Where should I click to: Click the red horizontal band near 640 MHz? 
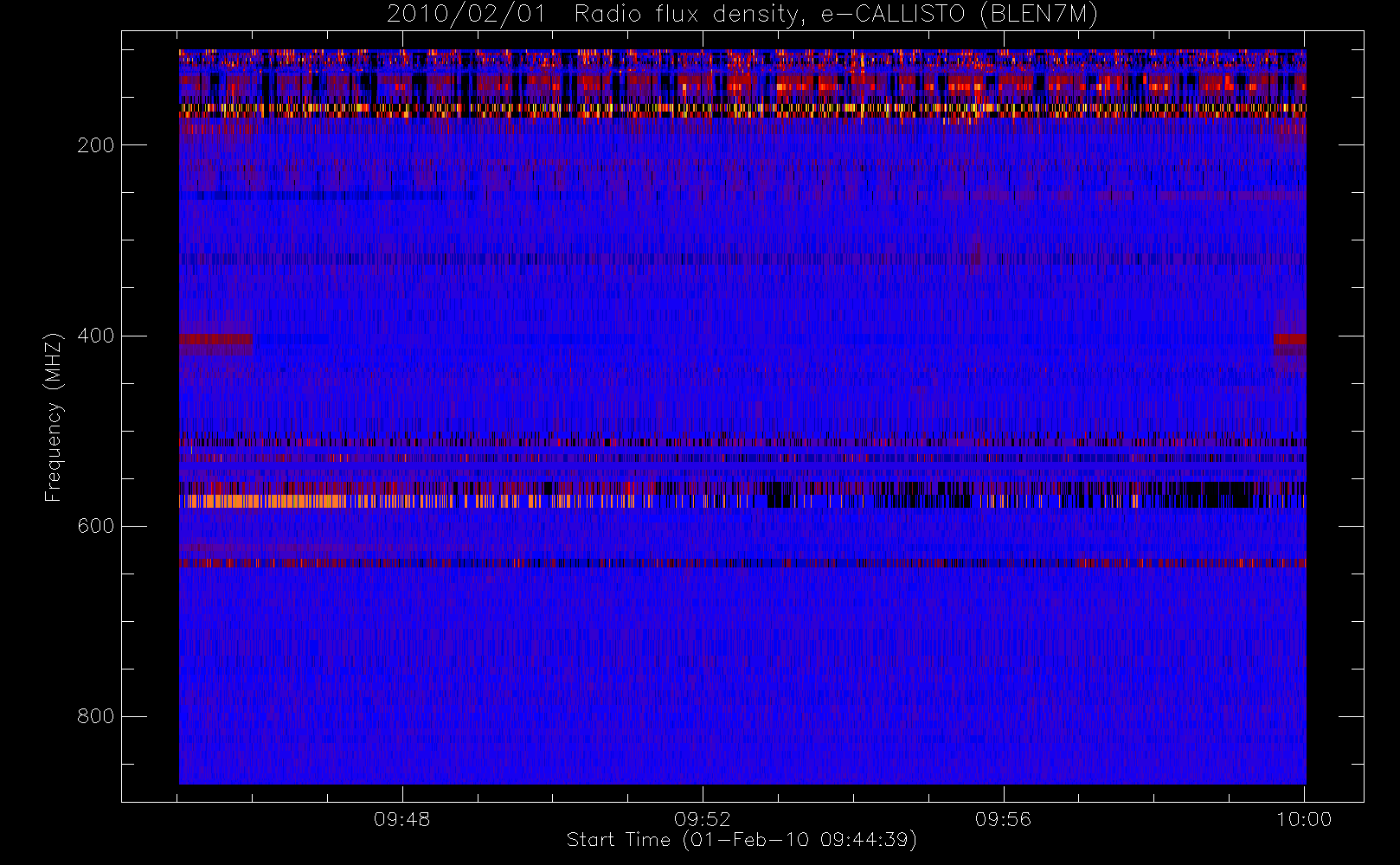(742, 563)
